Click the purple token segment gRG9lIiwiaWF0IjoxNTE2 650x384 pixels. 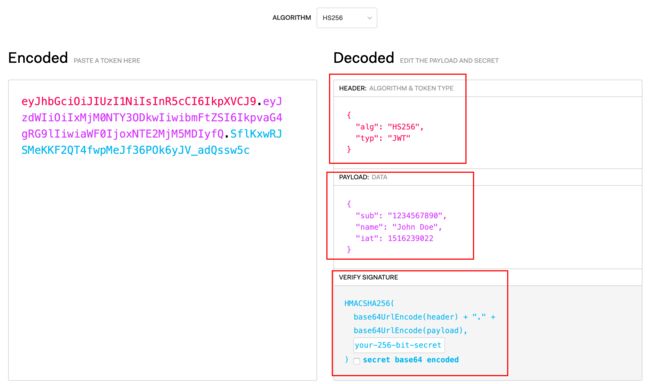point(123,134)
